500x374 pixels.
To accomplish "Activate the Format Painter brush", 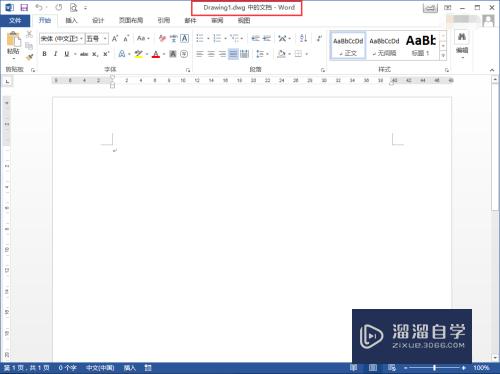I will [29, 57].
